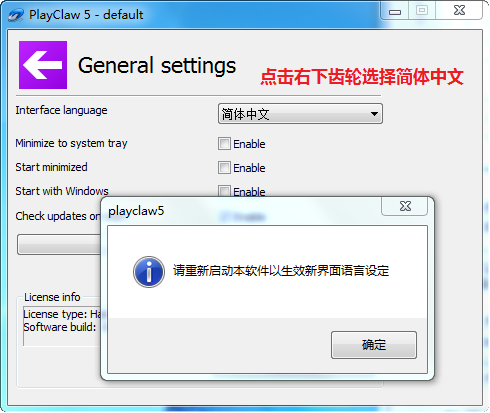The height and width of the screenshot is (413, 490).
Task: Click the red Chinese instruction text
Action: (362, 77)
